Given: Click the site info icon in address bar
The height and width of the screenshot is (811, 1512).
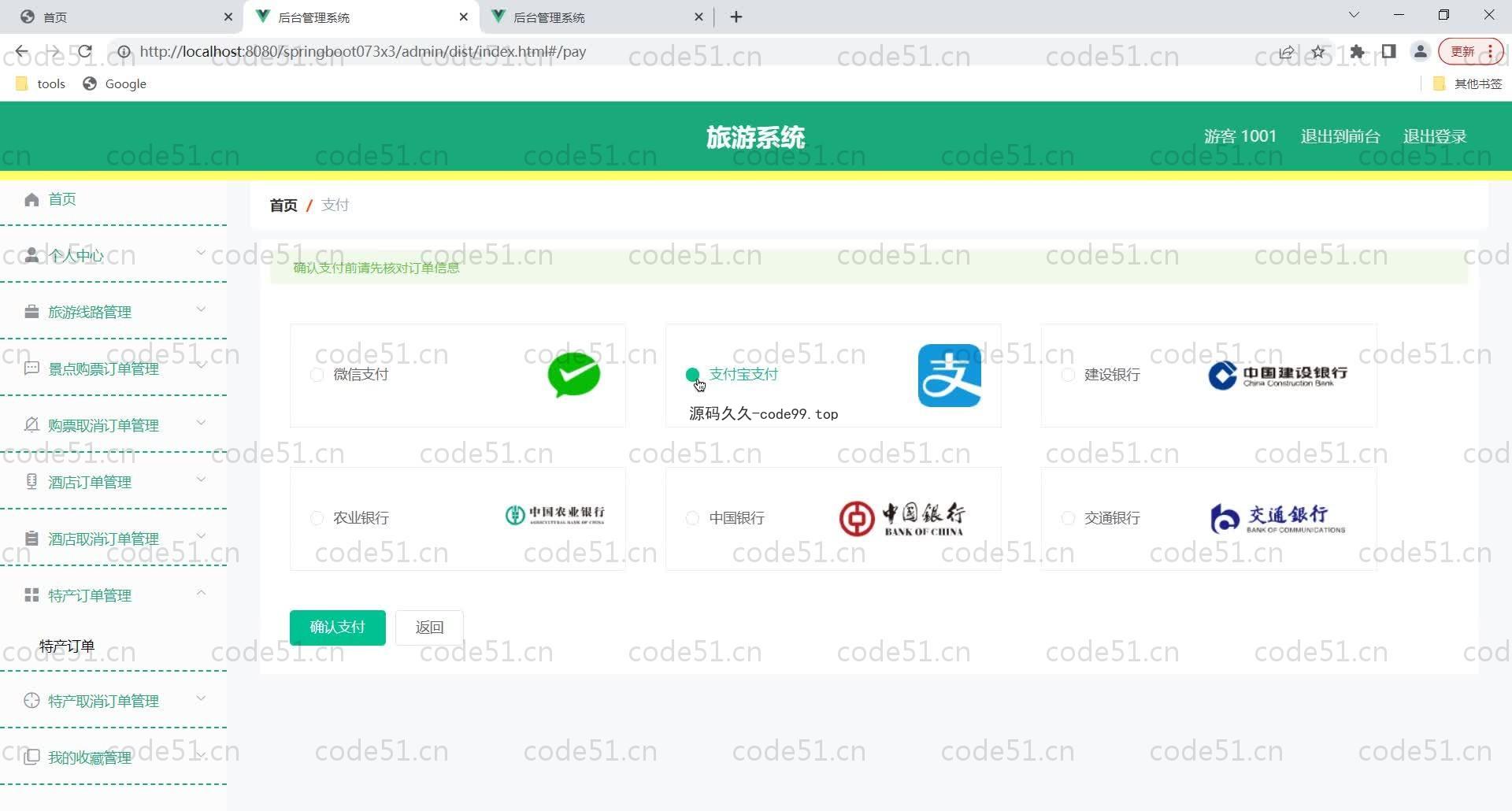Looking at the screenshot, I should tap(124, 52).
